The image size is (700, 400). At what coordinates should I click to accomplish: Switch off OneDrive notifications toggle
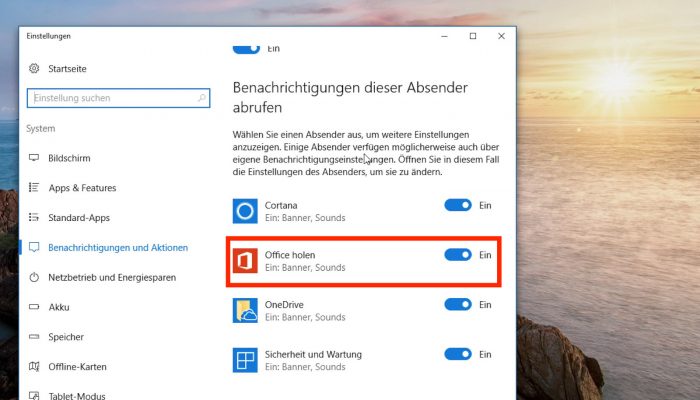coord(458,304)
